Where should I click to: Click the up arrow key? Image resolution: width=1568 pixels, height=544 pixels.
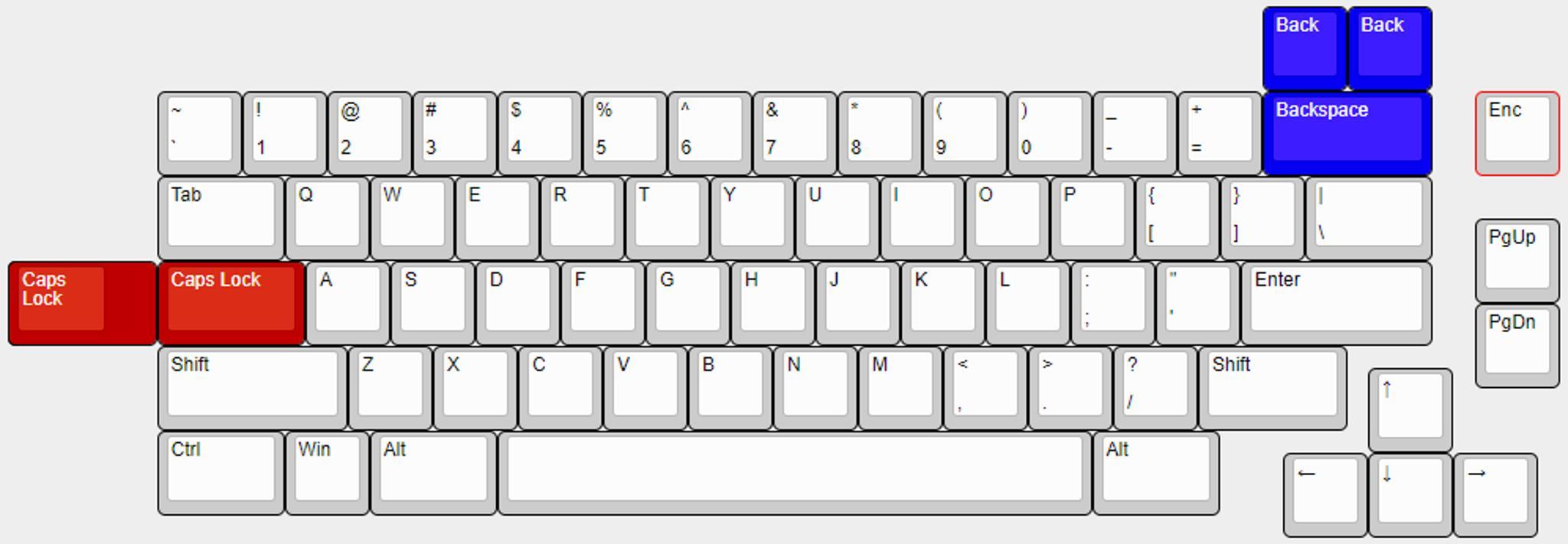click(1410, 410)
